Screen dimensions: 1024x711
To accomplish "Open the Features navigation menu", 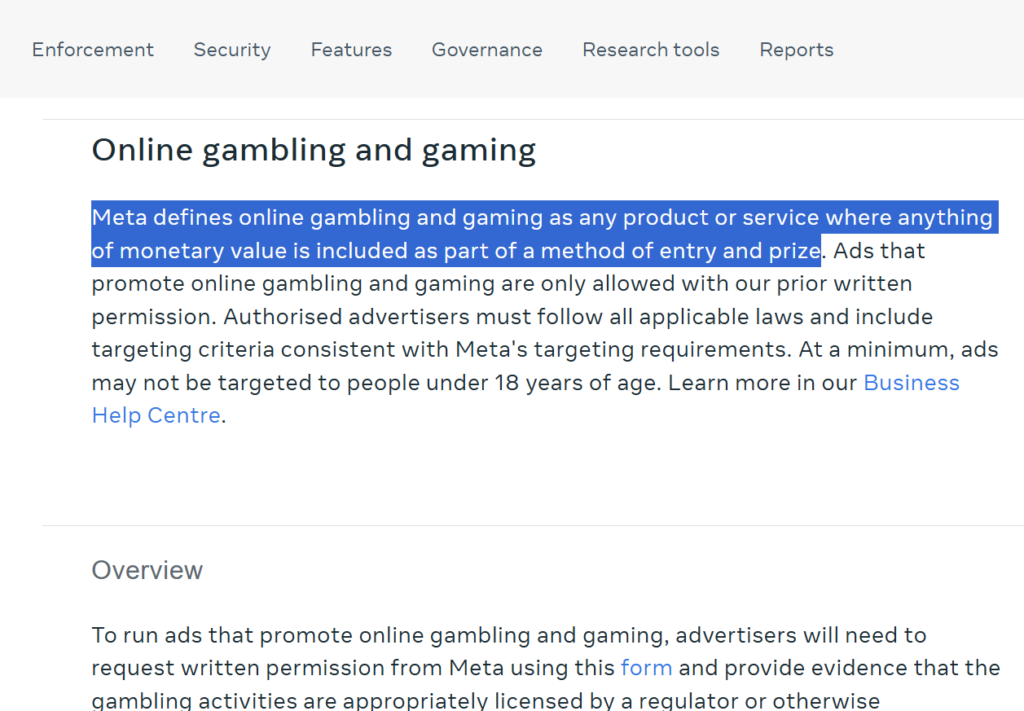I will [351, 50].
